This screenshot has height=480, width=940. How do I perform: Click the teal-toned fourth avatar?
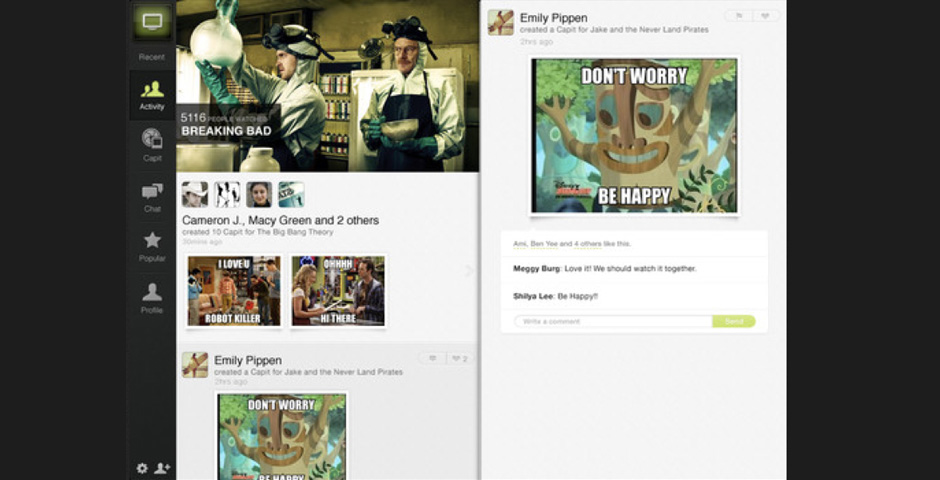click(291, 195)
